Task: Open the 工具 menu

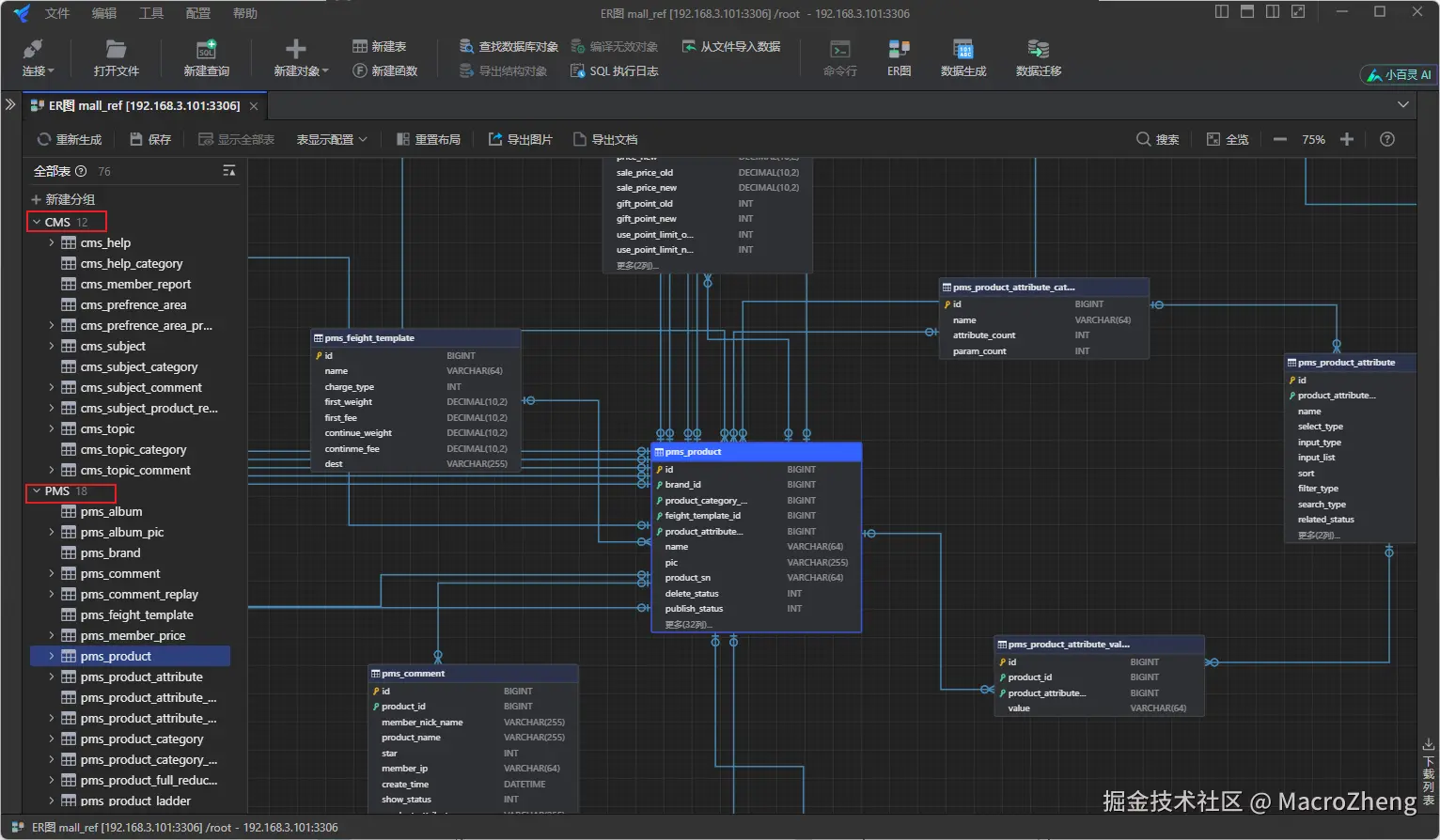Action: pos(150,13)
